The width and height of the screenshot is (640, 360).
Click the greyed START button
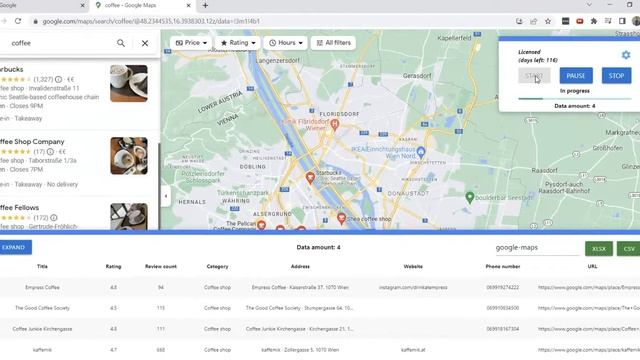[534, 76]
